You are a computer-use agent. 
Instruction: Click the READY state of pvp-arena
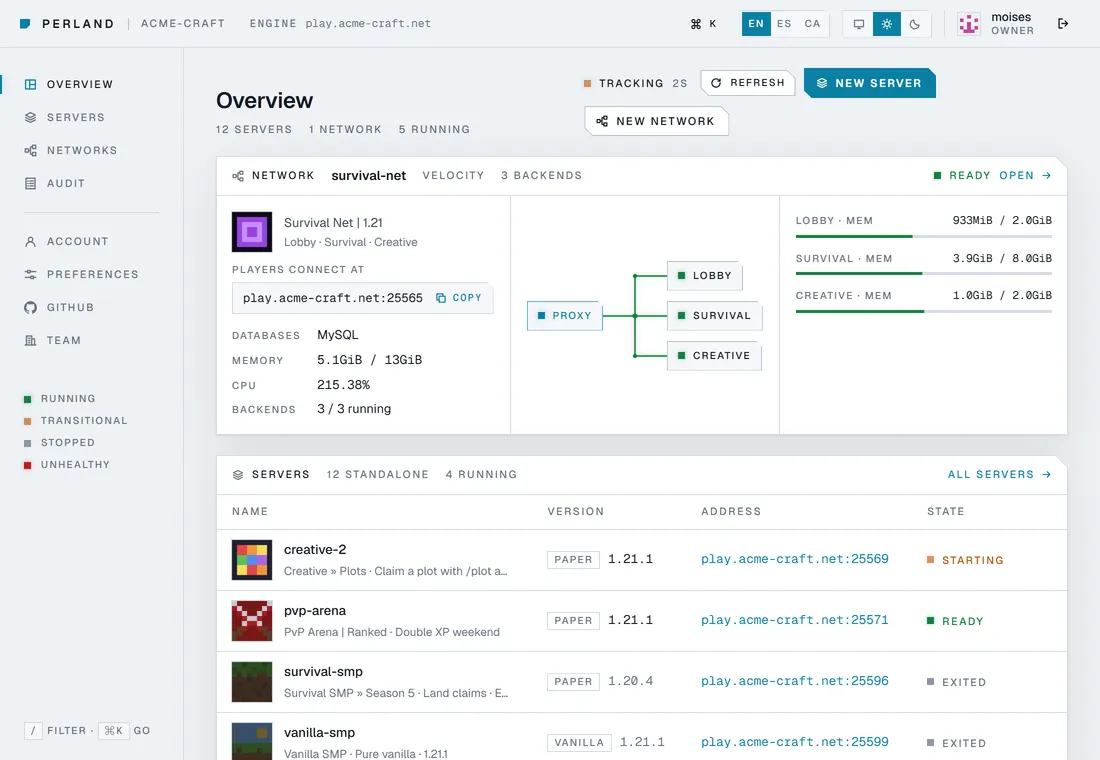tap(955, 621)
